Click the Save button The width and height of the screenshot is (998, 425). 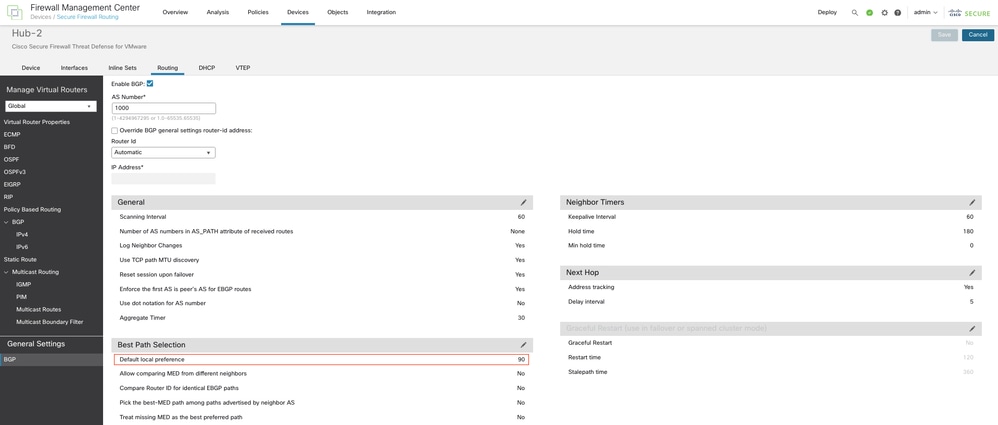945,35
